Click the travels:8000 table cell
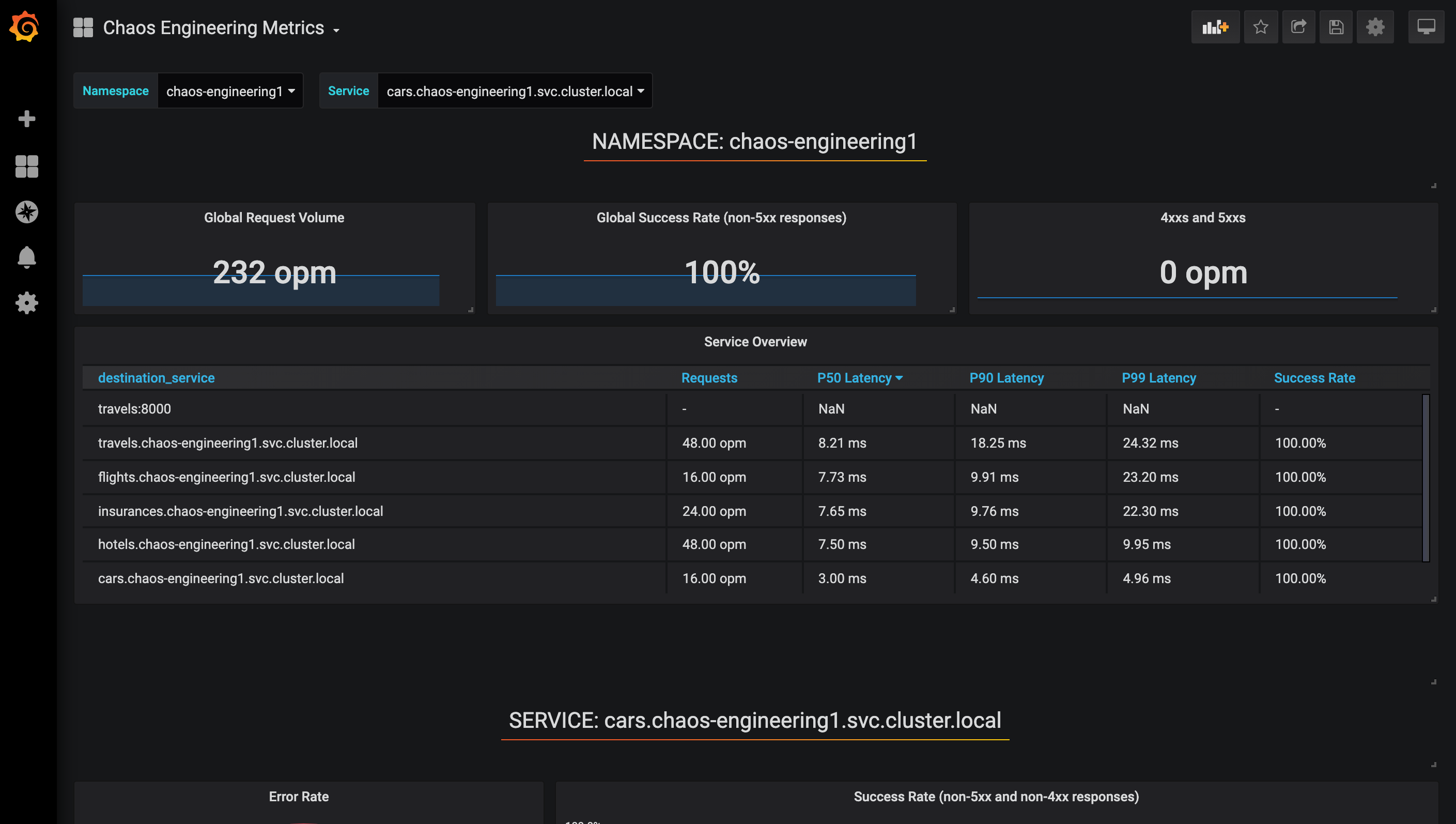The width and height of the screenshot is (1456, 824). tap(374, 408)
